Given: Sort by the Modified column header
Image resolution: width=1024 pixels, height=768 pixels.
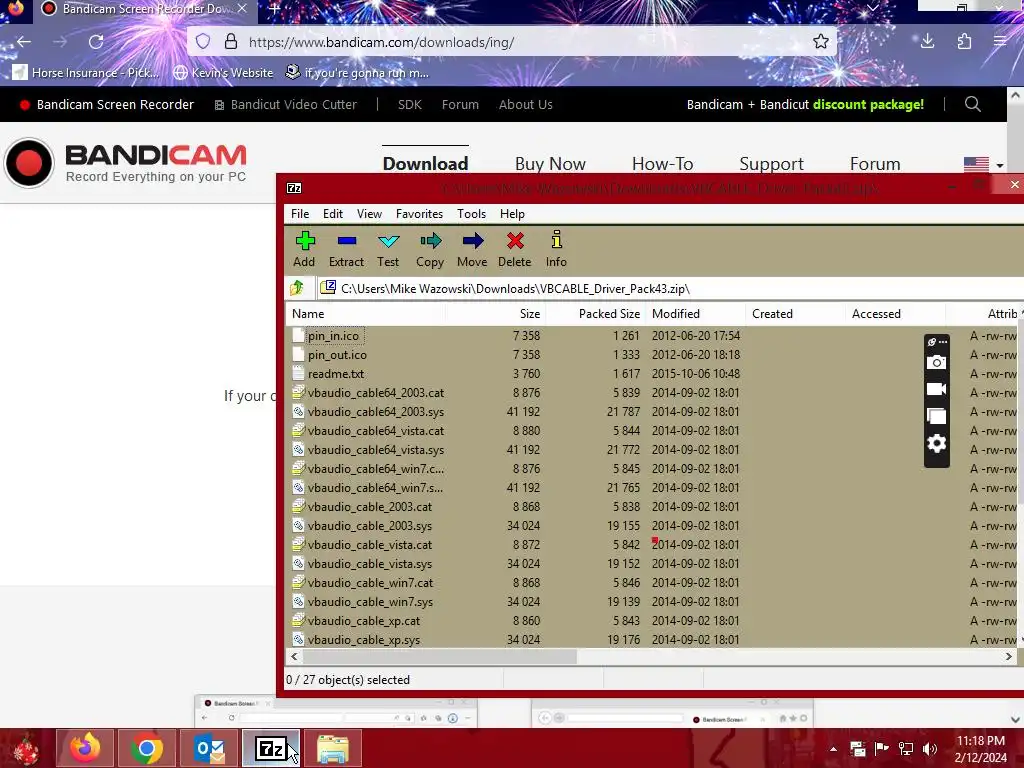Looking at the screenshot, I should click(696, 313).
